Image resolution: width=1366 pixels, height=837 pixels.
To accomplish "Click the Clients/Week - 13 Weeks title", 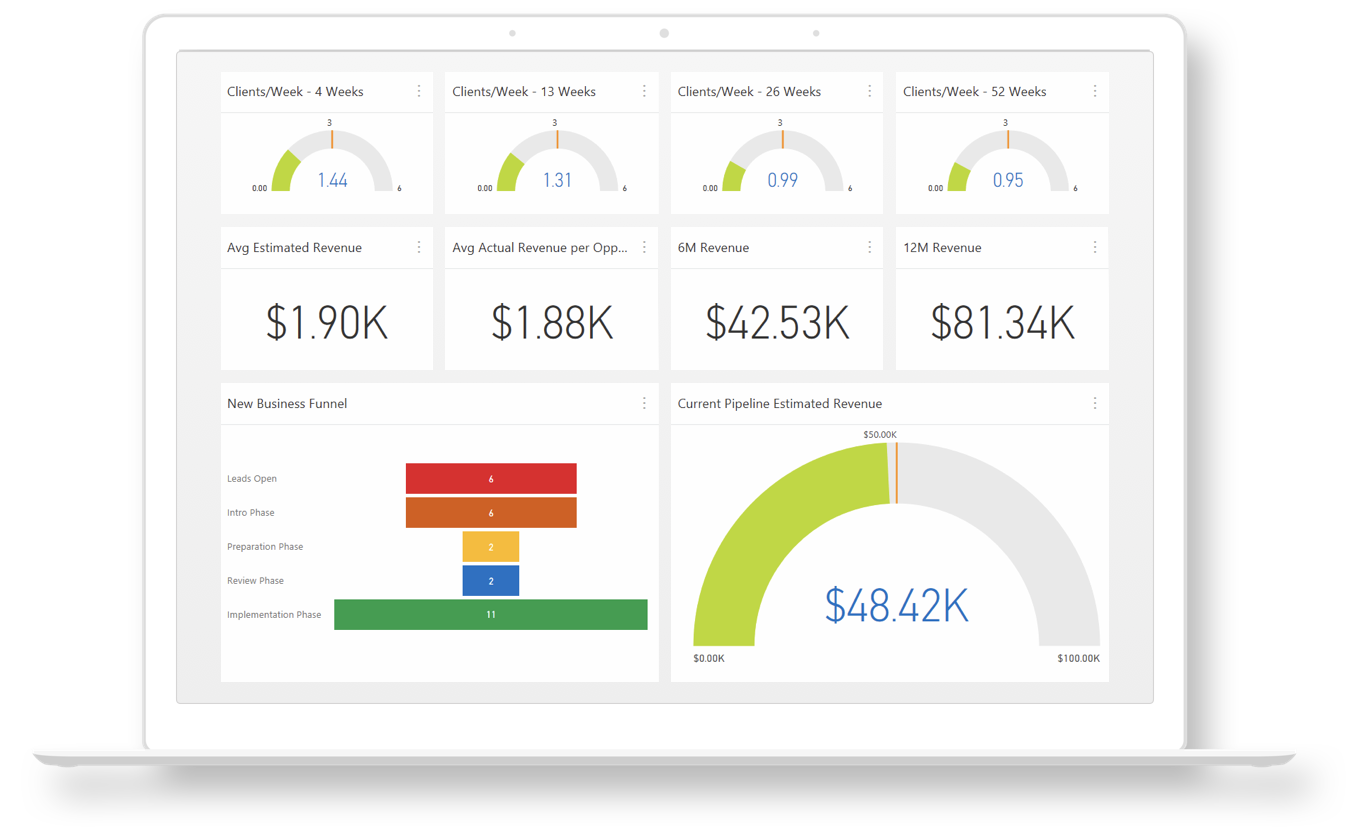I will coord(524,92).
